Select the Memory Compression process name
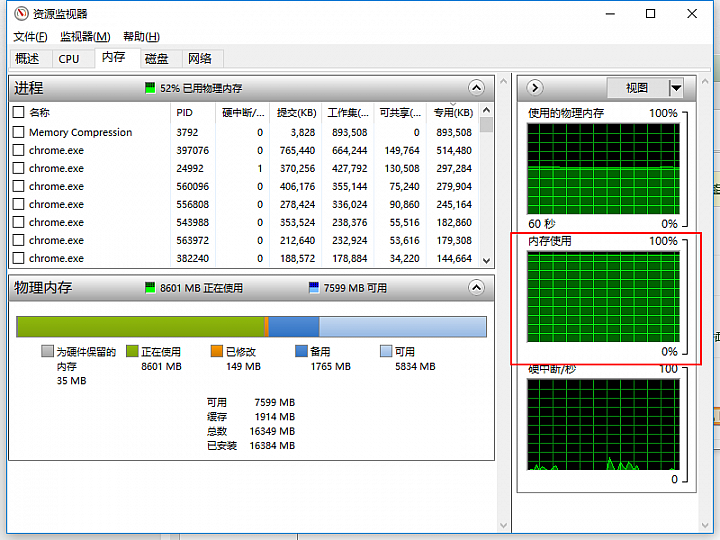Image resolution: width=720 pixels, height=540 pixels. click(80, 132)
